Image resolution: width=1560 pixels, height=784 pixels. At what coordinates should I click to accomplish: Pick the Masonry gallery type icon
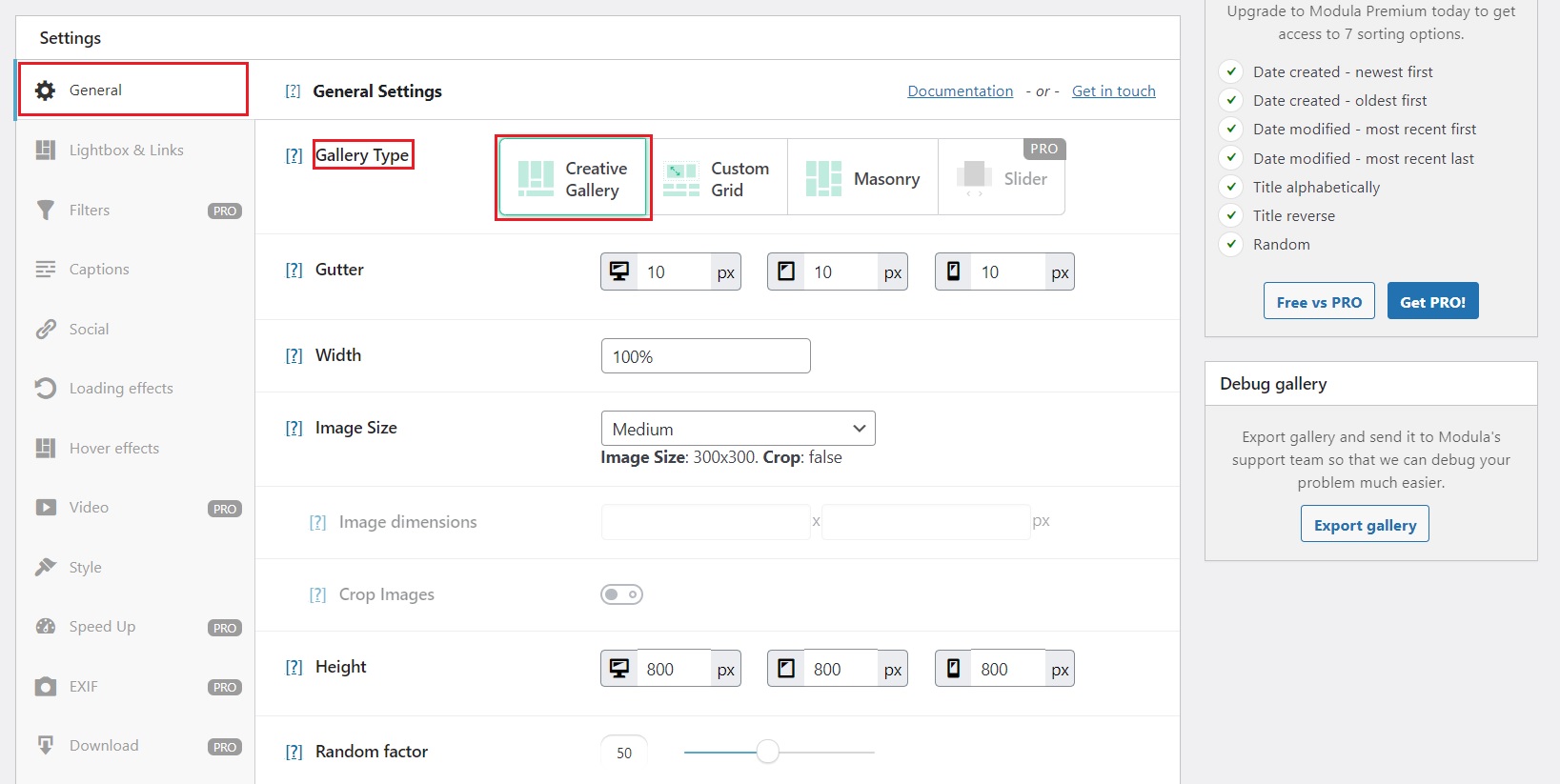coord(823,179)
